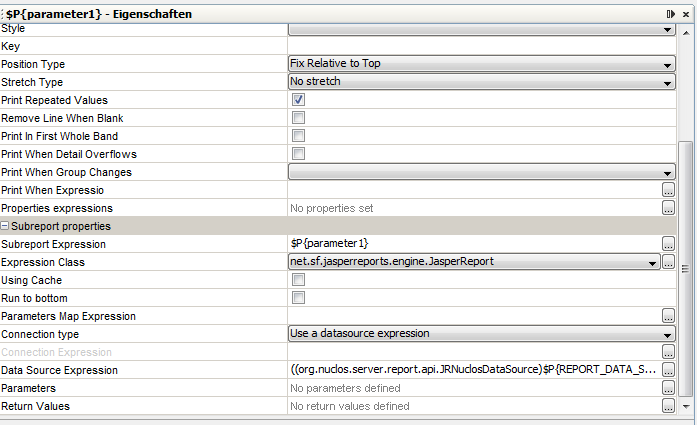697x425 pixels.
Task: Open the Parameters dialog ellipsis button
Action: pos(668,388)
